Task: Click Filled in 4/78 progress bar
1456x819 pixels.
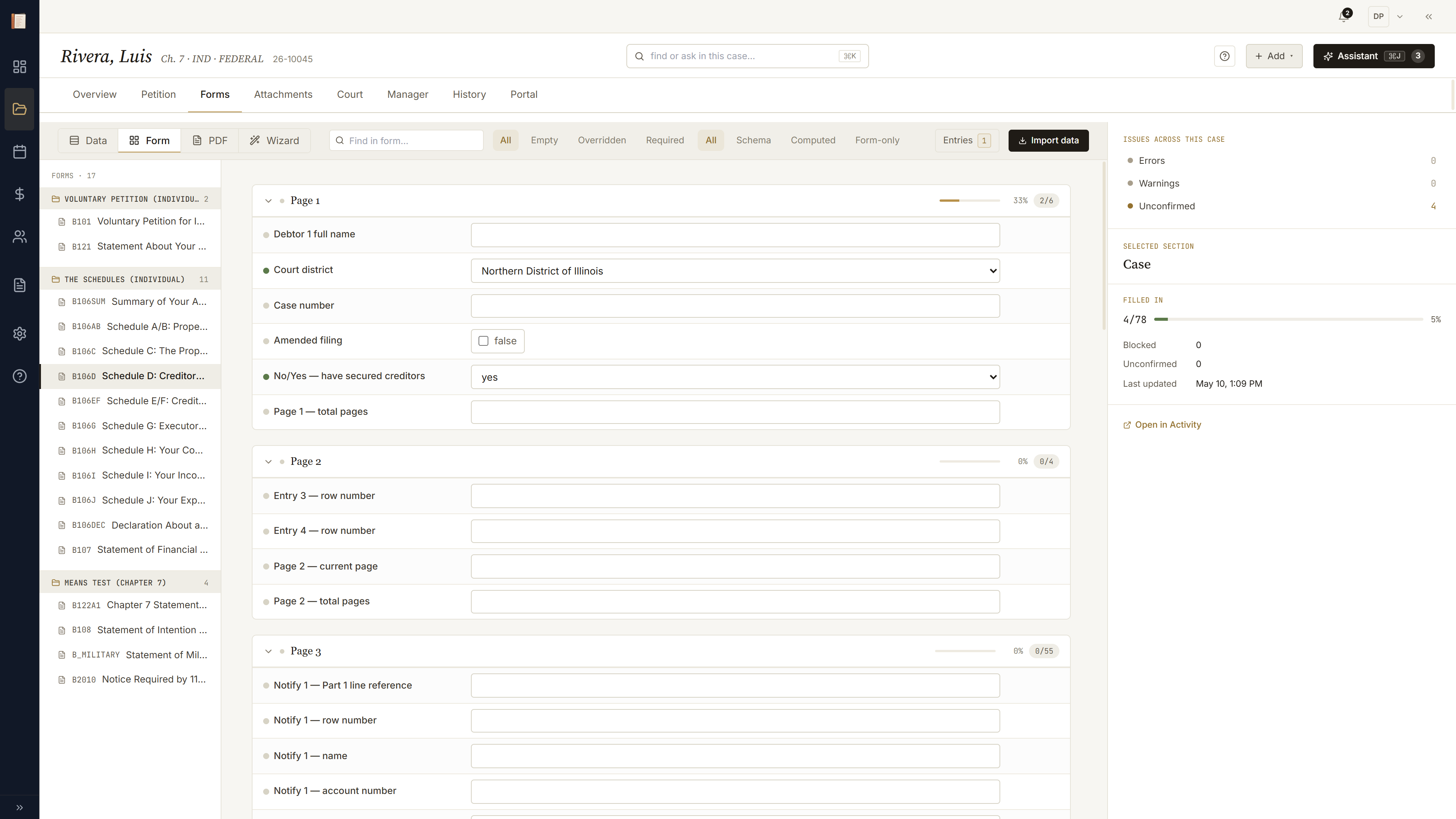Action: tap(1288, 319)
